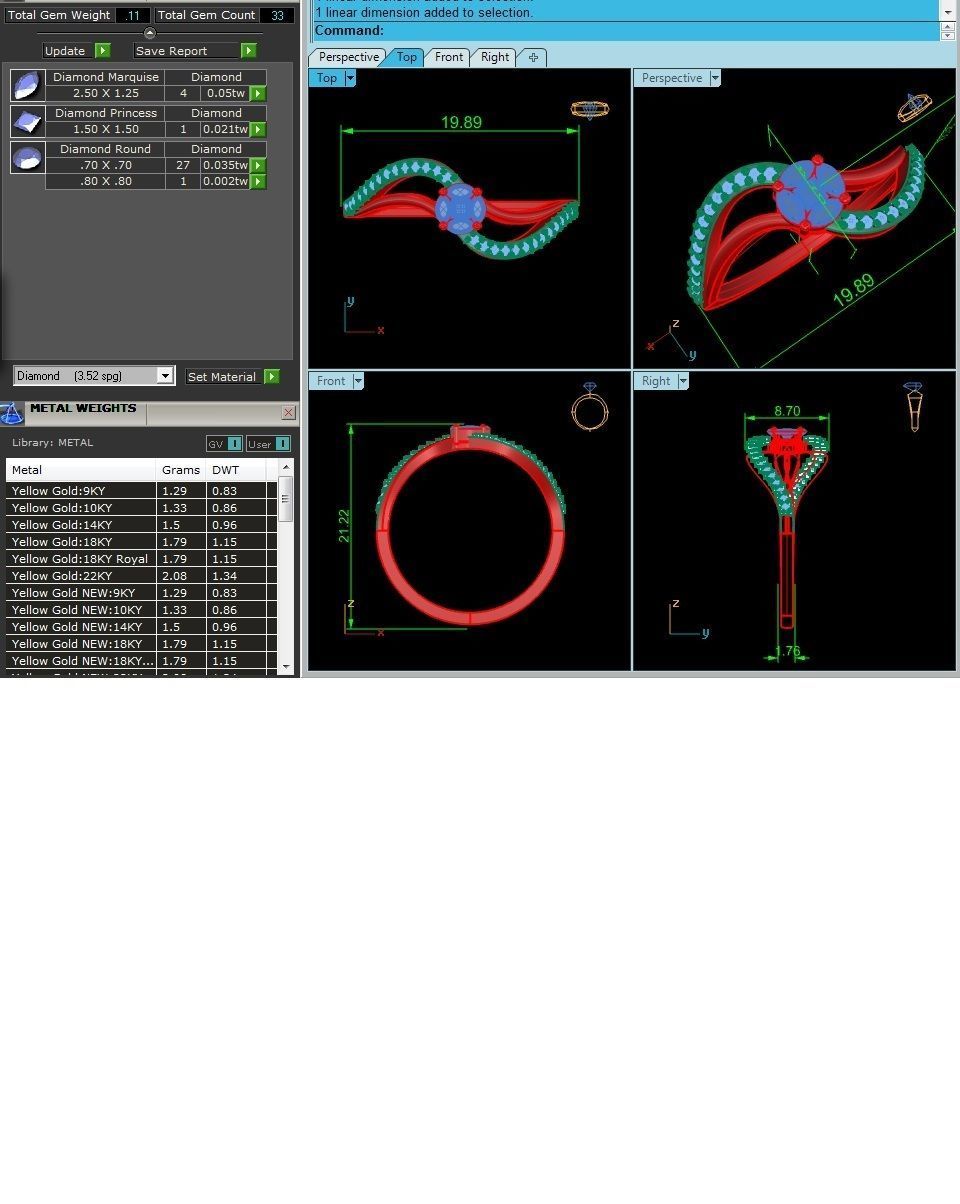Switch to the Top viewport tab
This screenshot has width=960, height=1204.
[x=406, y=57]
